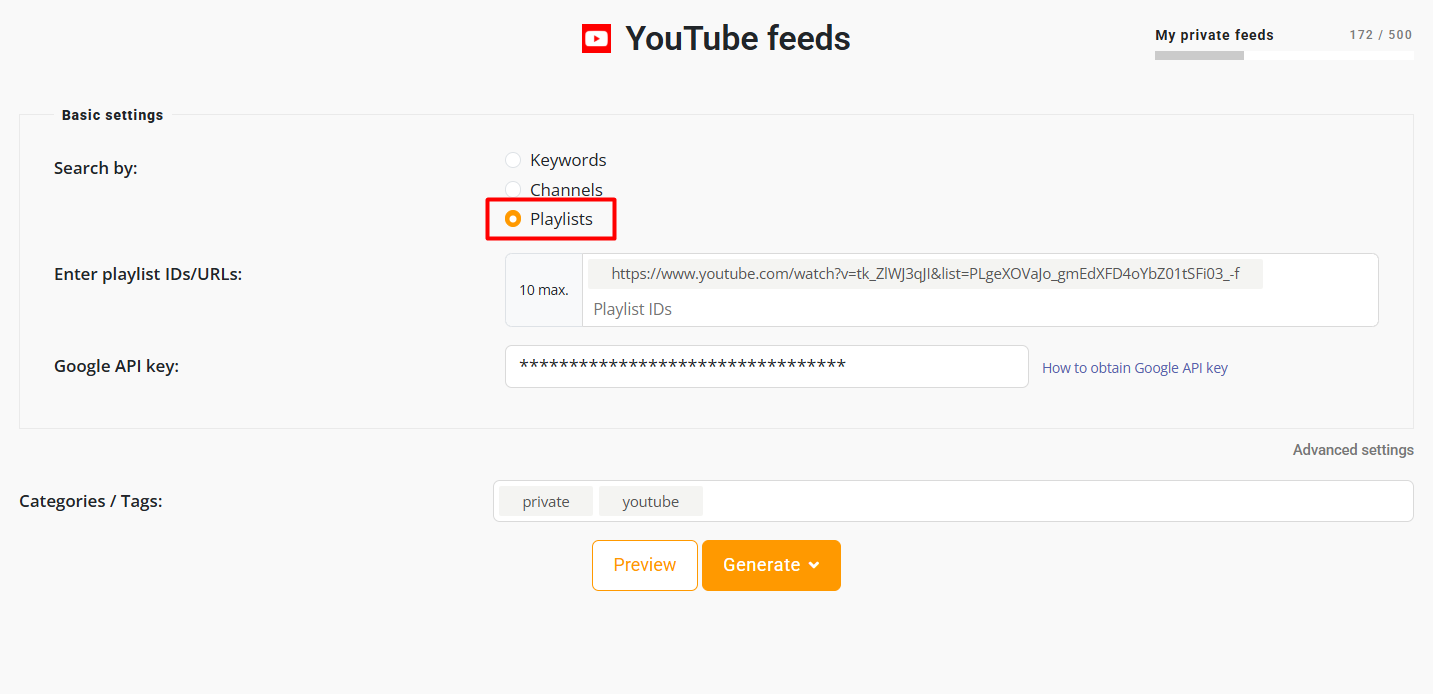Select the Playlists radio button

pyautogui.click(x=513, y=219)
